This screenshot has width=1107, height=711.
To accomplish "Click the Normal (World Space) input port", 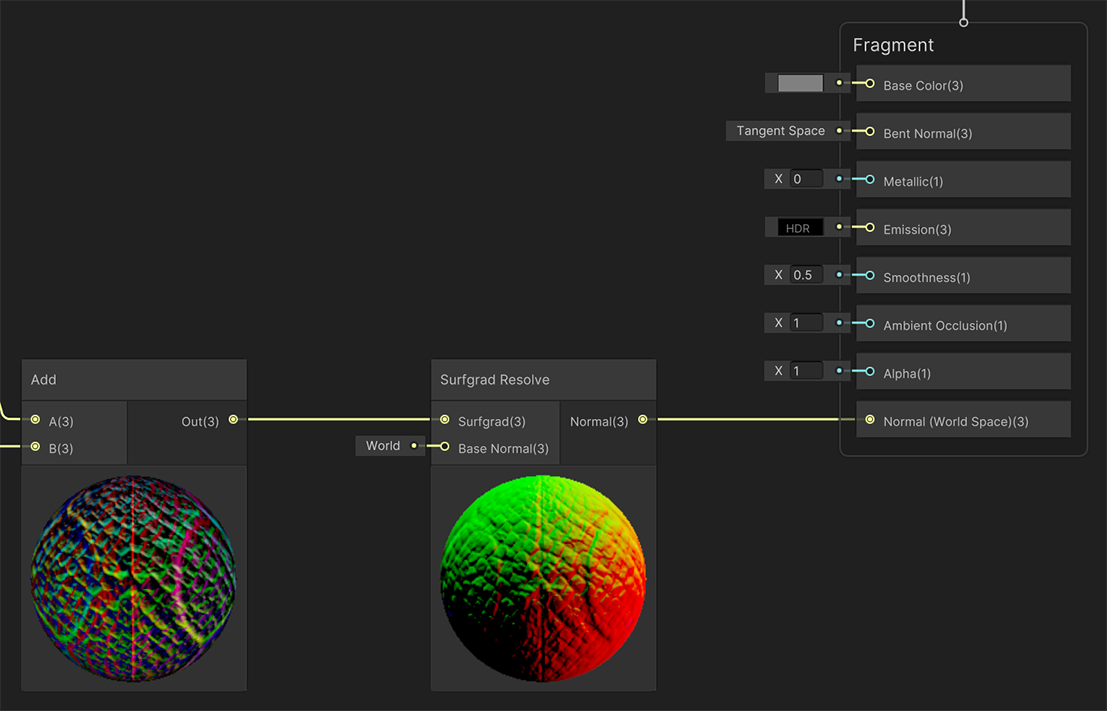I will click(870, 420).
